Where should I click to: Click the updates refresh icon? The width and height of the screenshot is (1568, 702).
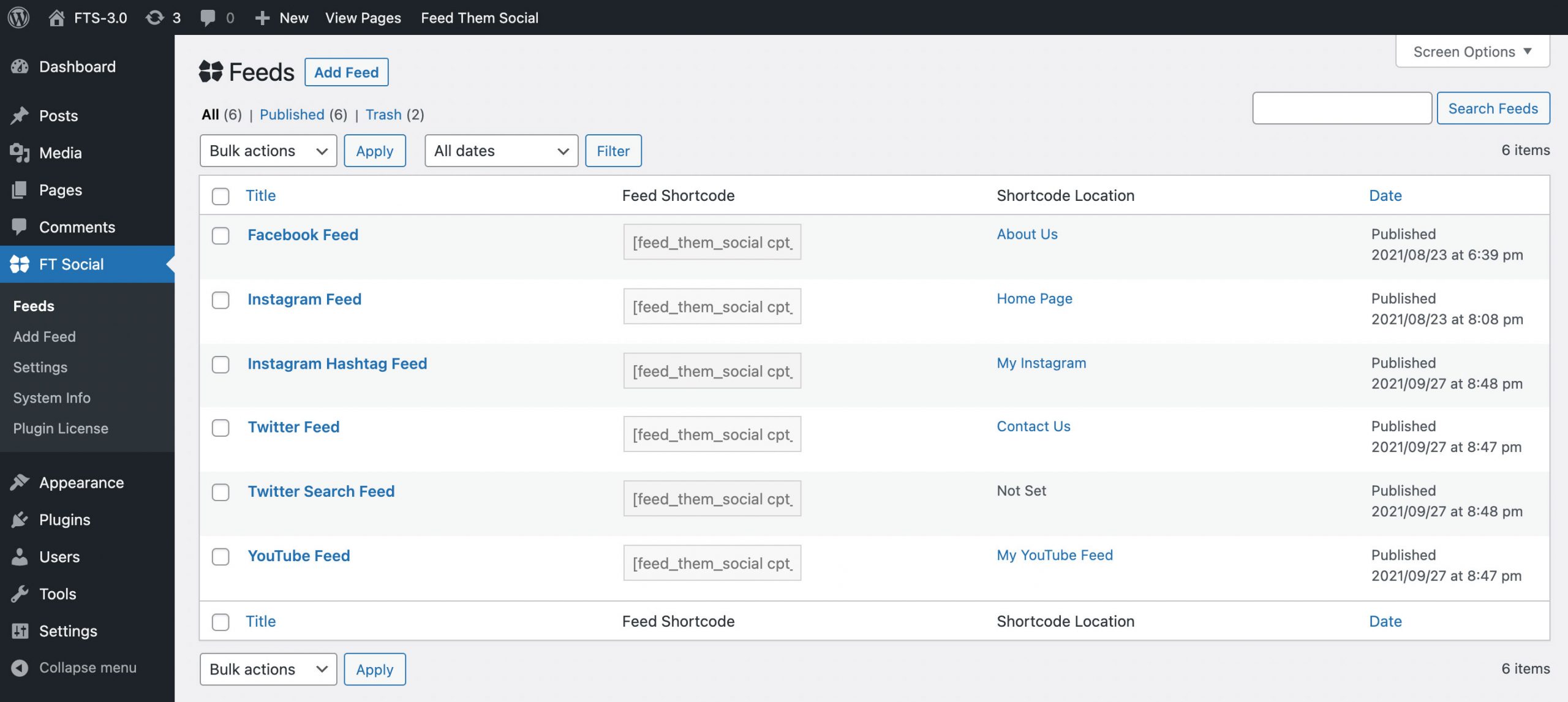(154, 18)
